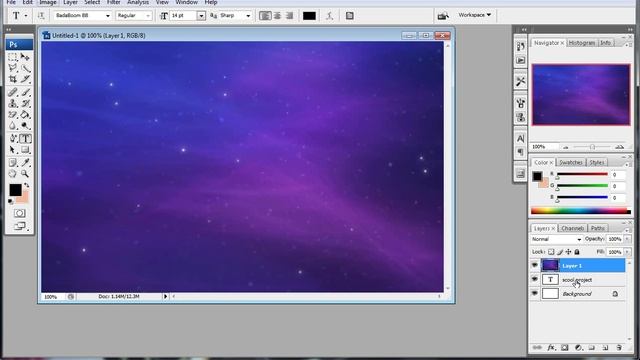Image resolution: width=640 pixels, height=360 pixels.
Task: Open the layer Opacity slider arrow
Action: coord(627,239)
